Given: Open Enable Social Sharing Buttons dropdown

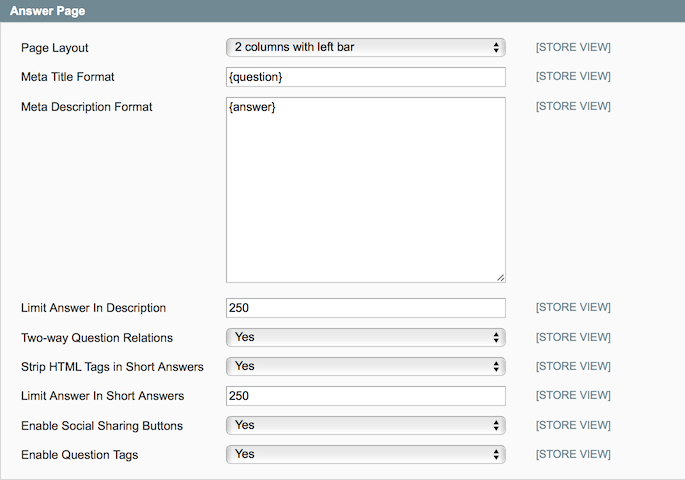Looking at the screenshot, I should [365, 425].
